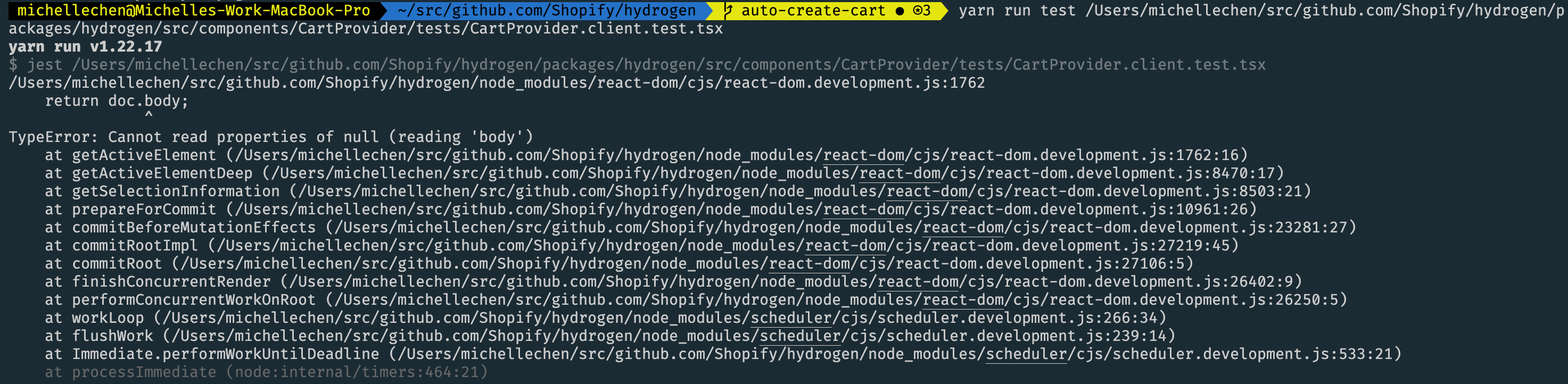Open react-dom link in commitRootImpl line
This screenshot has width=1568, height=384.
point(846,246)
